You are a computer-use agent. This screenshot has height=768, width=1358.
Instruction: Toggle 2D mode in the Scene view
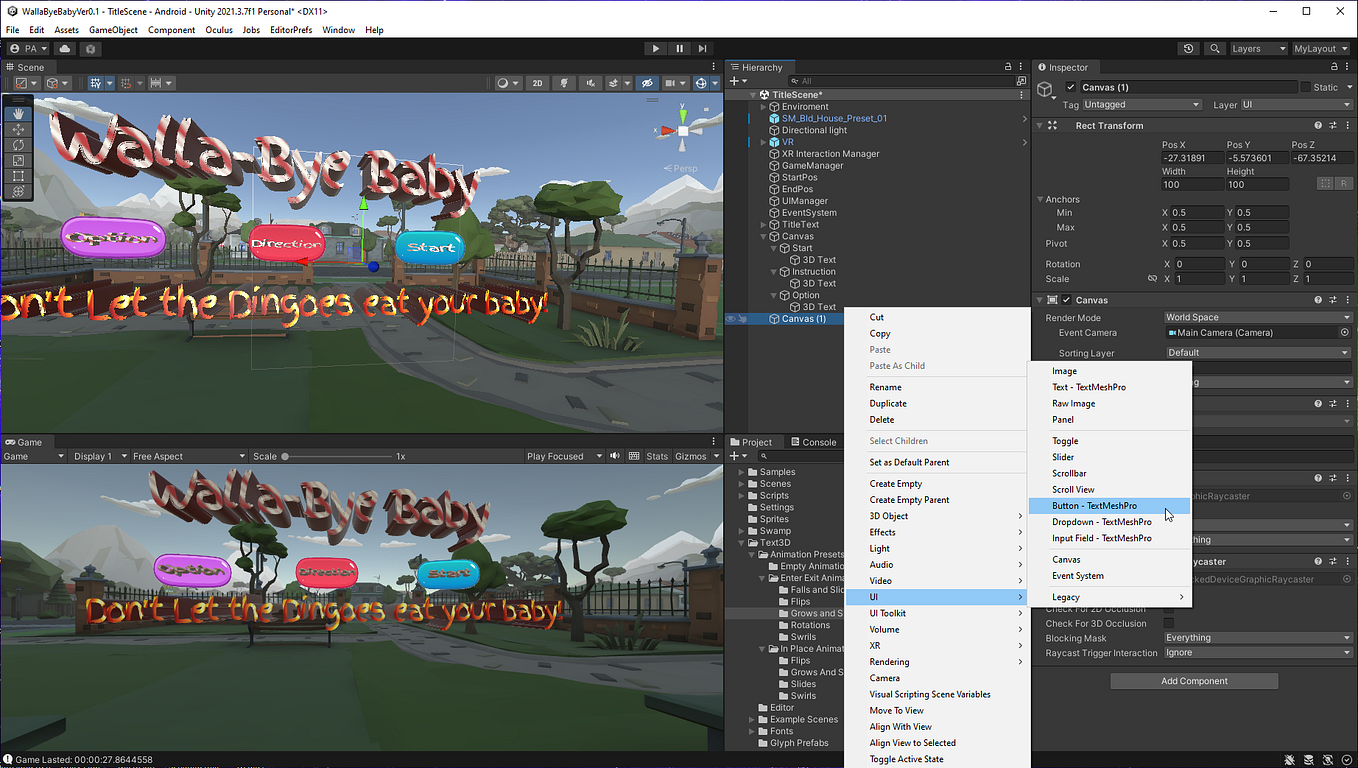point(537,83)
